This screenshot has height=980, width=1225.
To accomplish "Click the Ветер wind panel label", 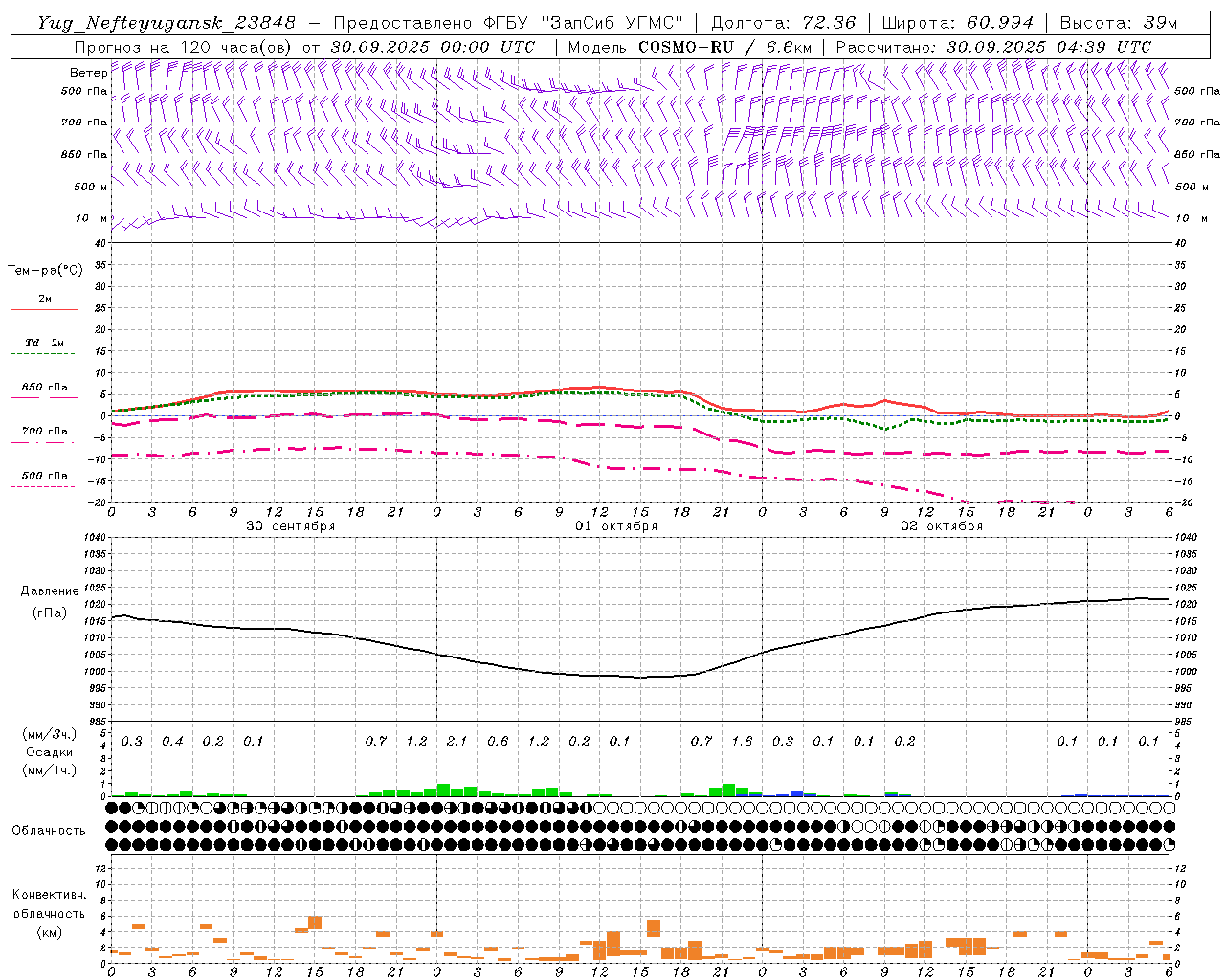I will (88, 73).
